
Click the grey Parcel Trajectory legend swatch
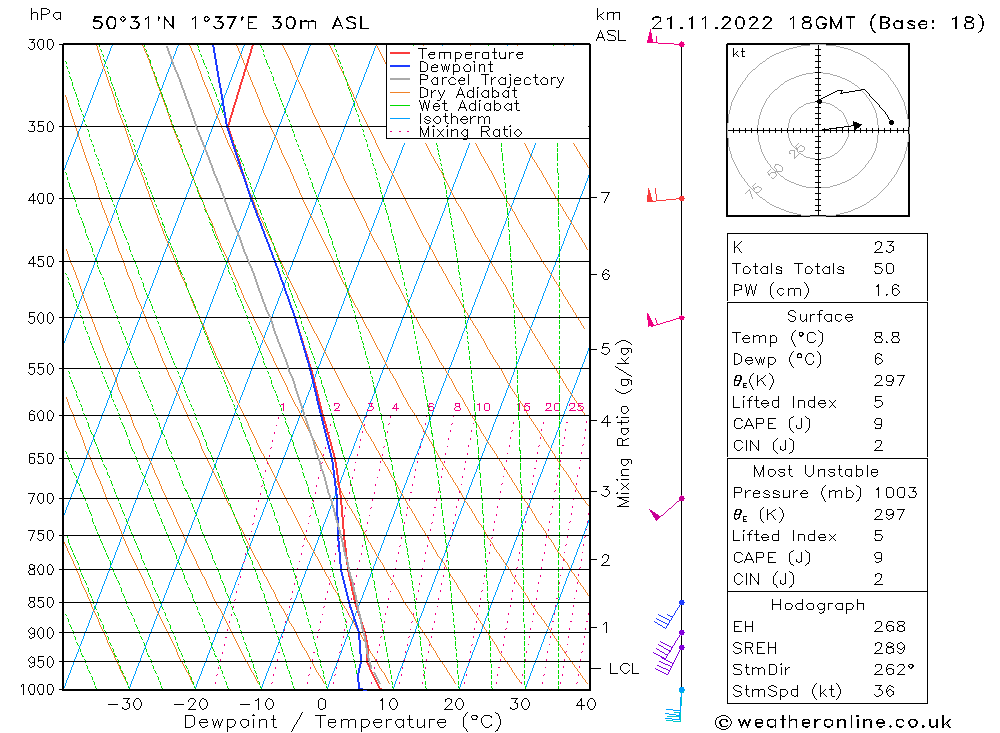pyautogui.click(x=399, y=79)
